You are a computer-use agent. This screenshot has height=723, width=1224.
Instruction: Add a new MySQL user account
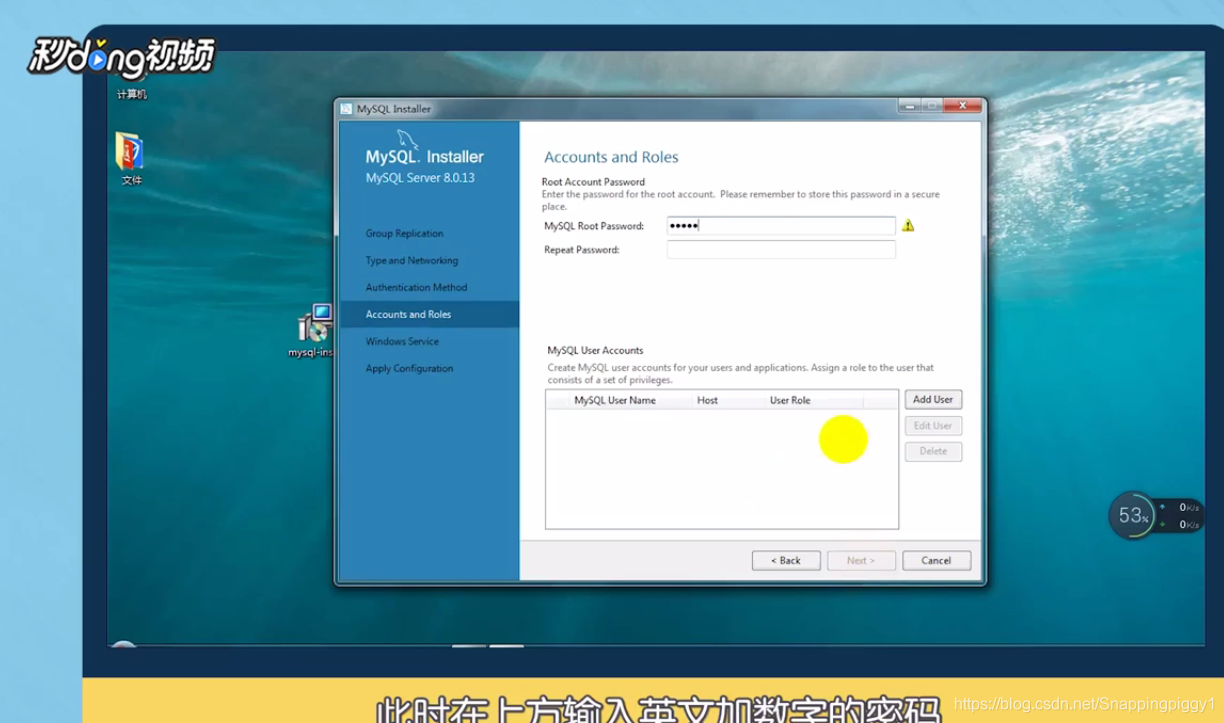click(933, 400)
